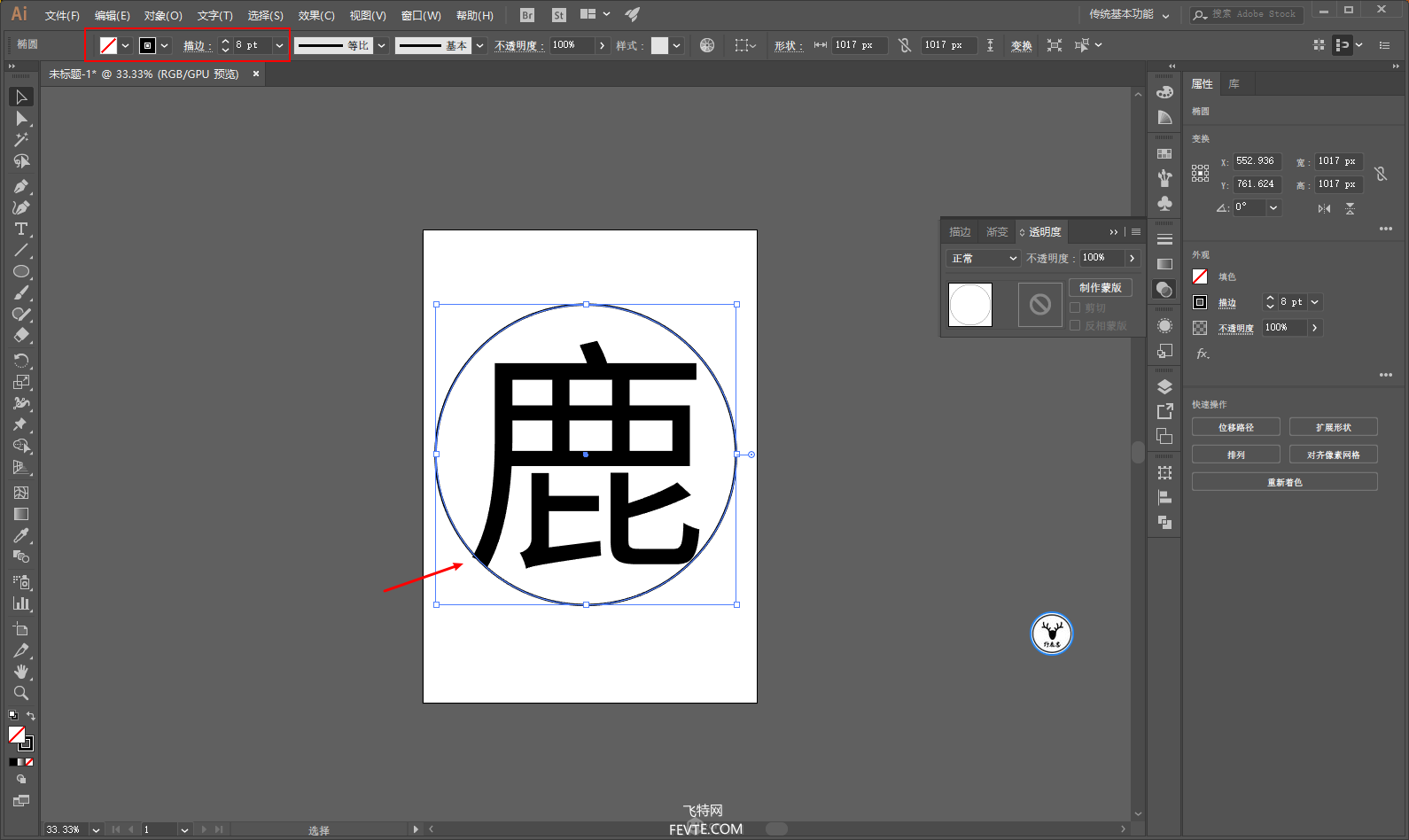Flip vertically in Properties transform section
The height and width of the screenshot is (840, 1409).
pos(1350,208)
